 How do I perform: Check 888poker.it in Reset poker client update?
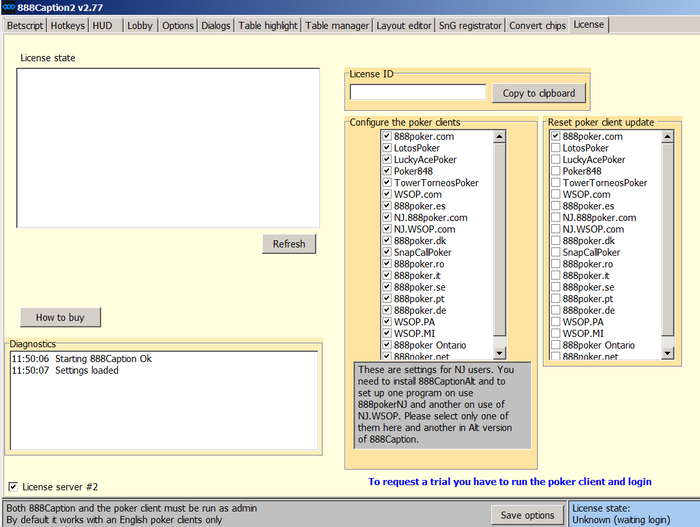click(x=556, y=275)
